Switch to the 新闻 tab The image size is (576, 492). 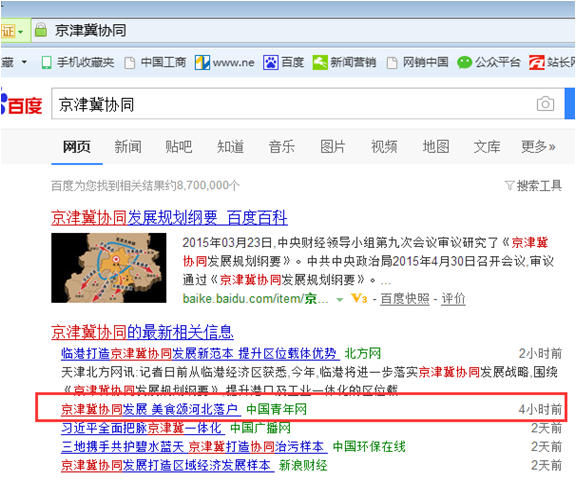(x=127, y=147)
